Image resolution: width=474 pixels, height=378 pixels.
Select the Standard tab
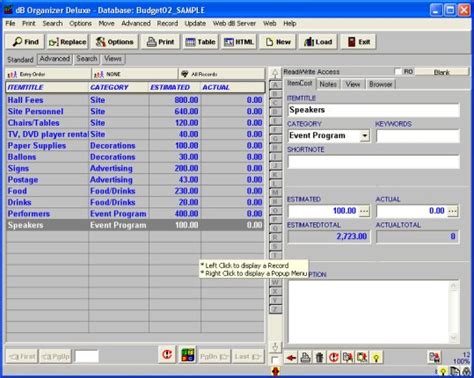(20, 60)
